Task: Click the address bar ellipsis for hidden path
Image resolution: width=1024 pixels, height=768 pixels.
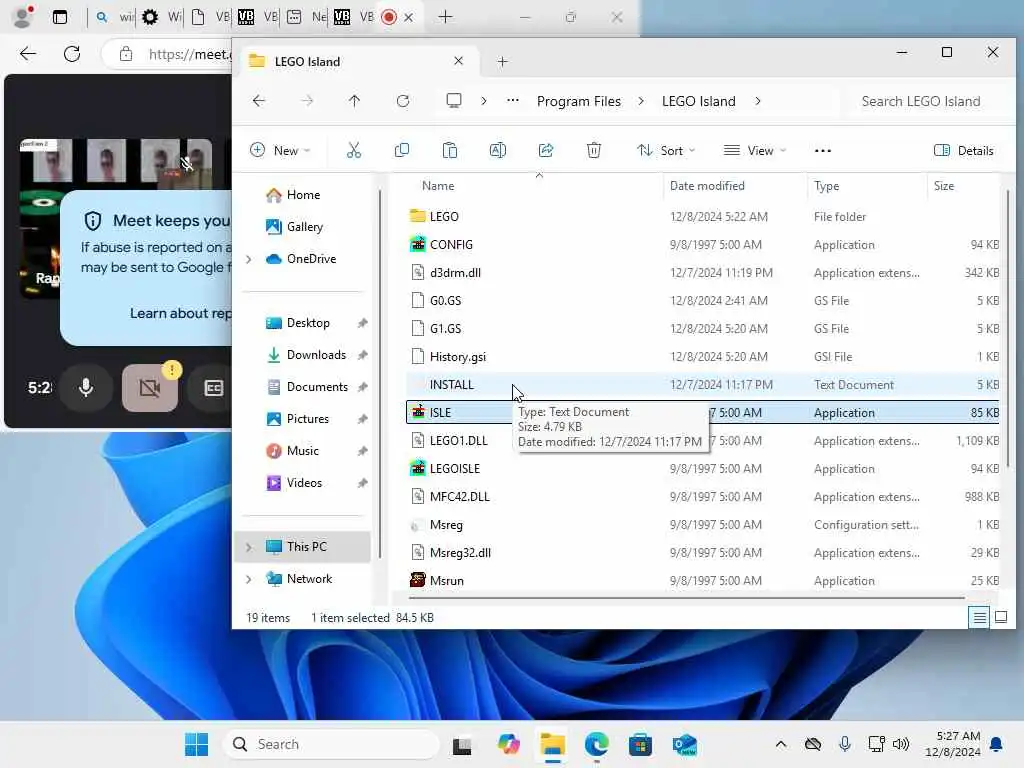Action: (513, 101)
